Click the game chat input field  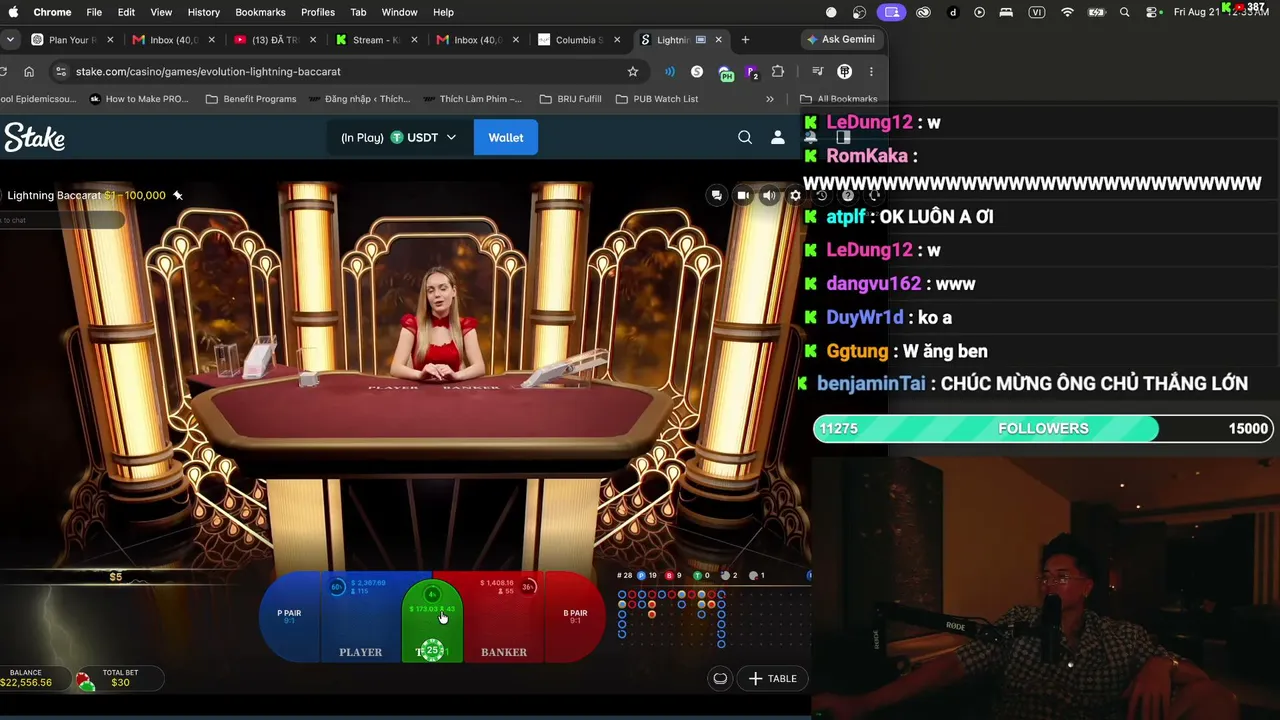(62, 220)
